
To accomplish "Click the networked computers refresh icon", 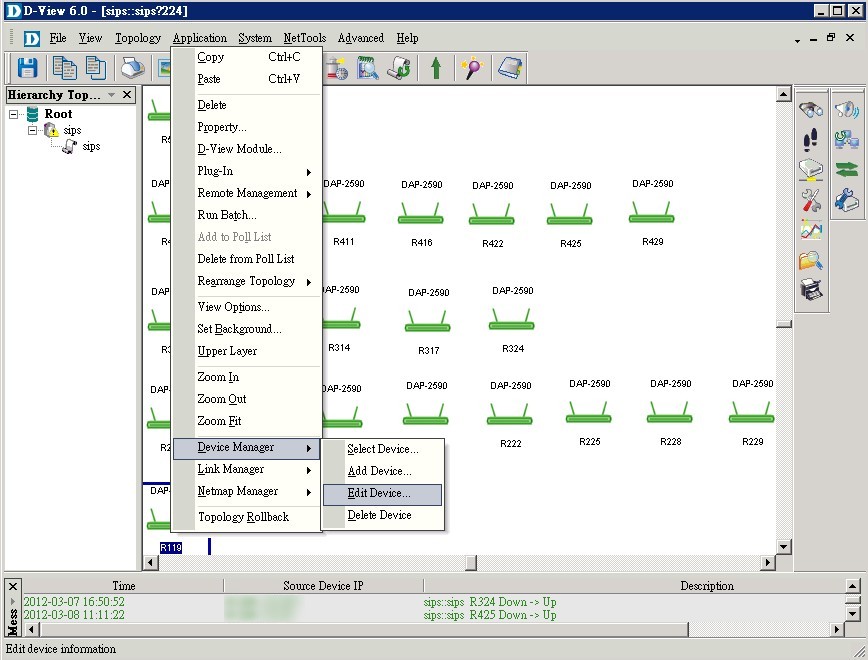I will pyautogui.click(x=846, y=139).
